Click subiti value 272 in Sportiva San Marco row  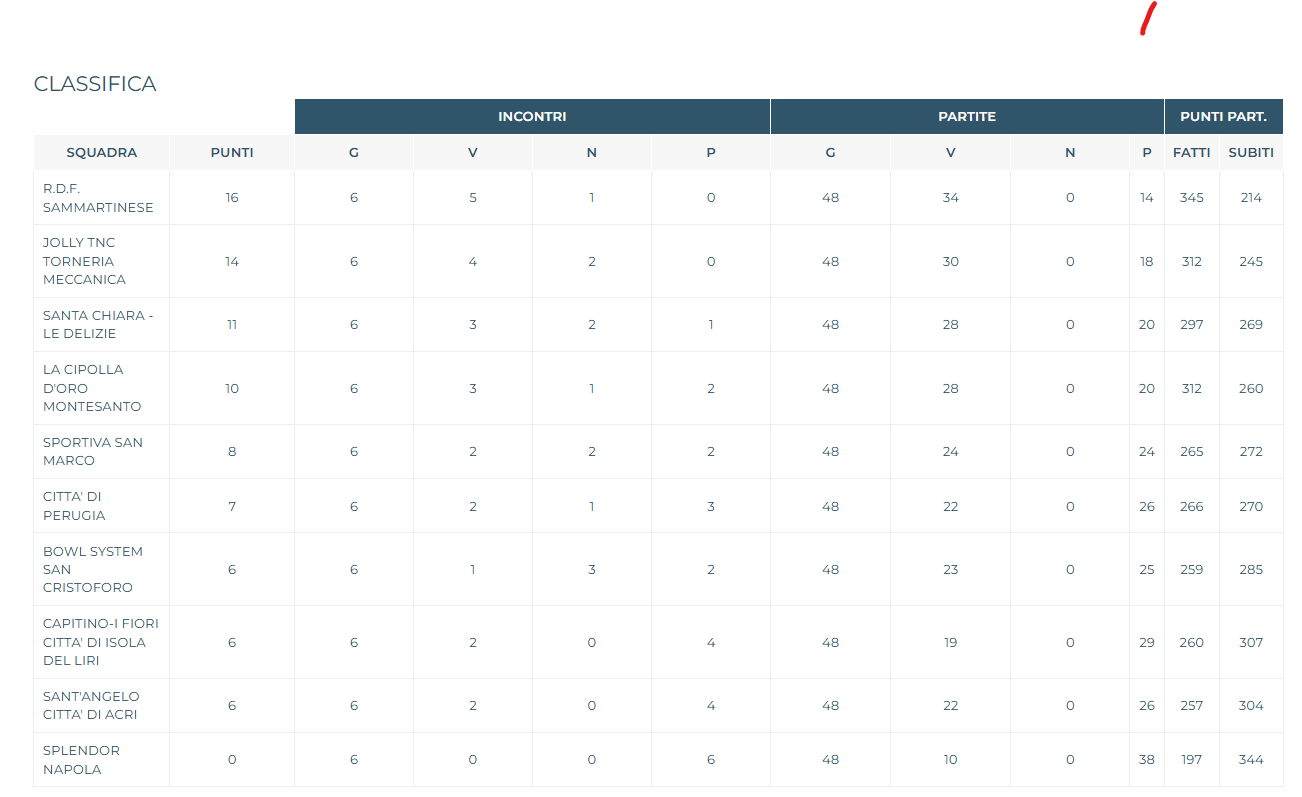click(x=1251, y=452)
